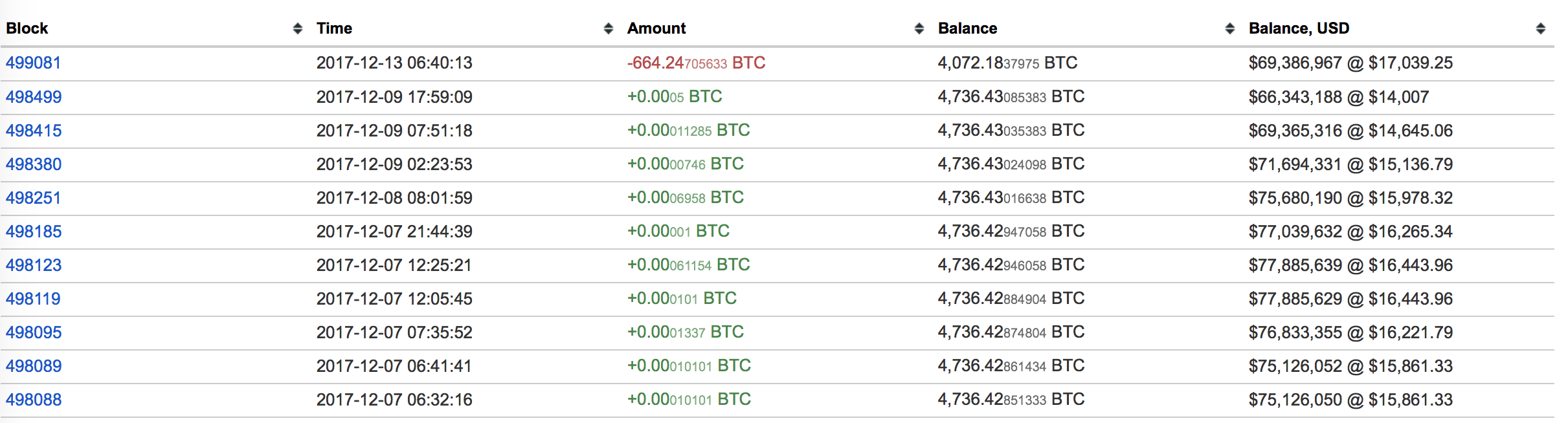1568x423 pixels.
Task: Open block 498088 link
Action: [34, 400]
